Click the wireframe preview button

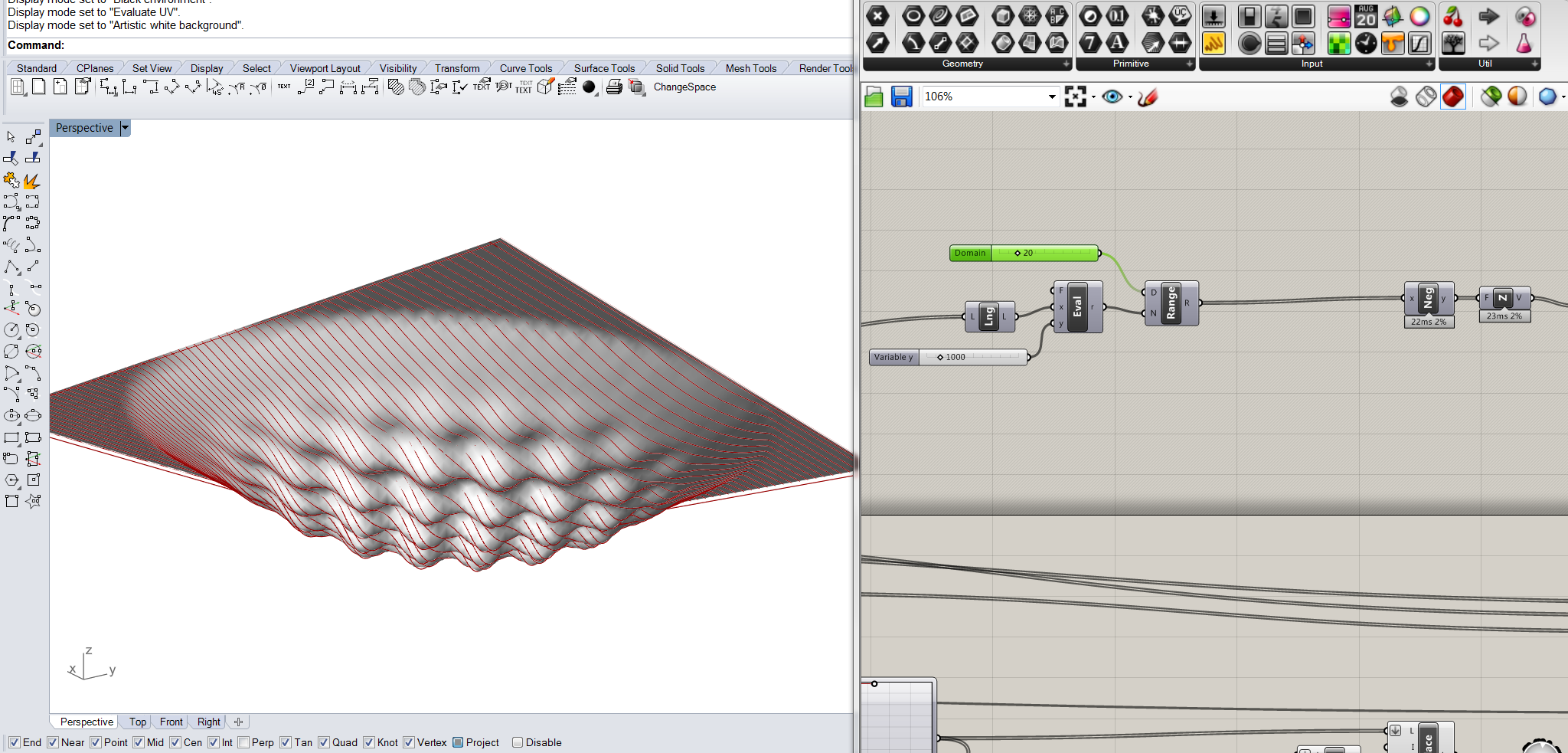pos(1426,97)
